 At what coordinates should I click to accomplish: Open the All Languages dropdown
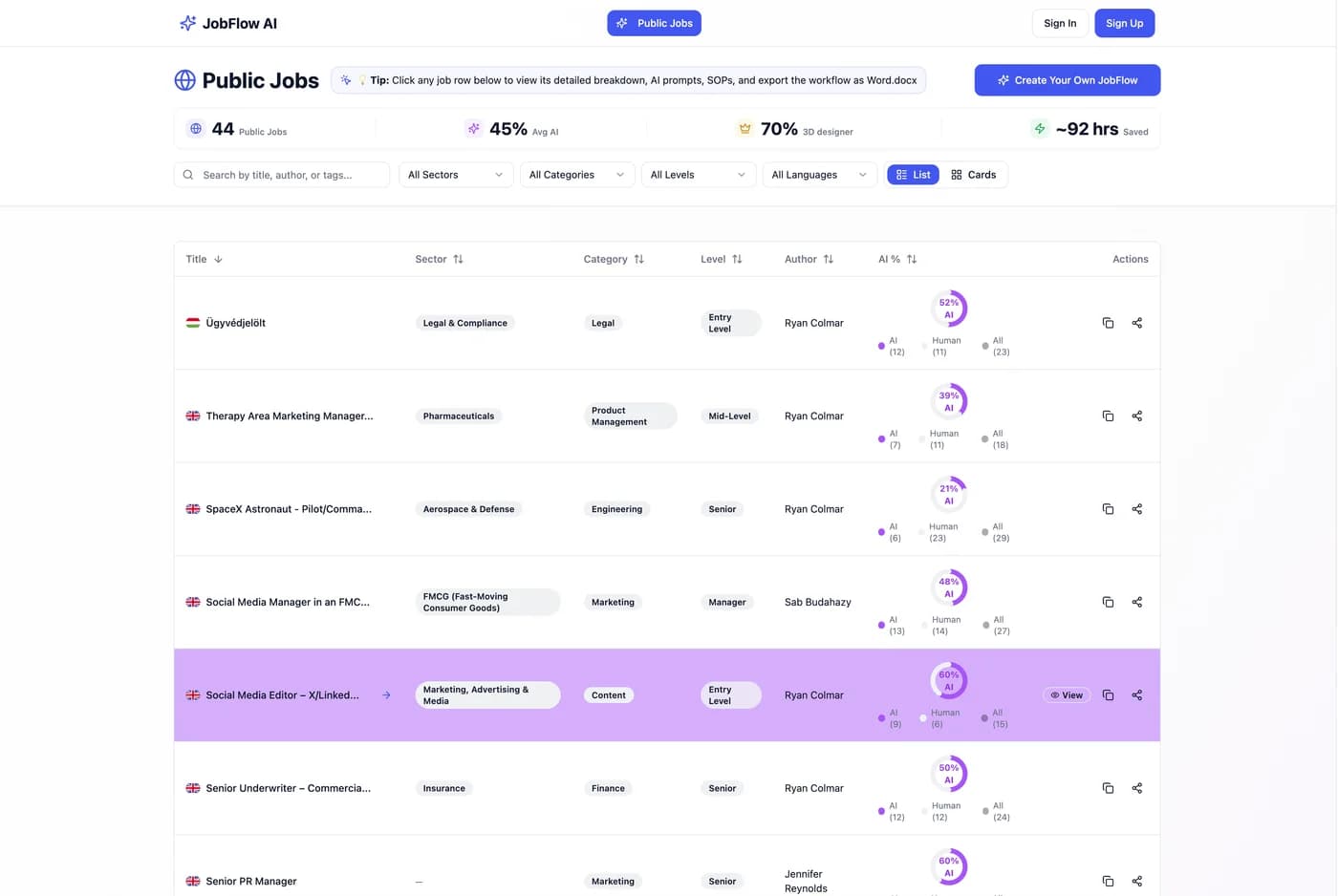[x=819, y=175]
